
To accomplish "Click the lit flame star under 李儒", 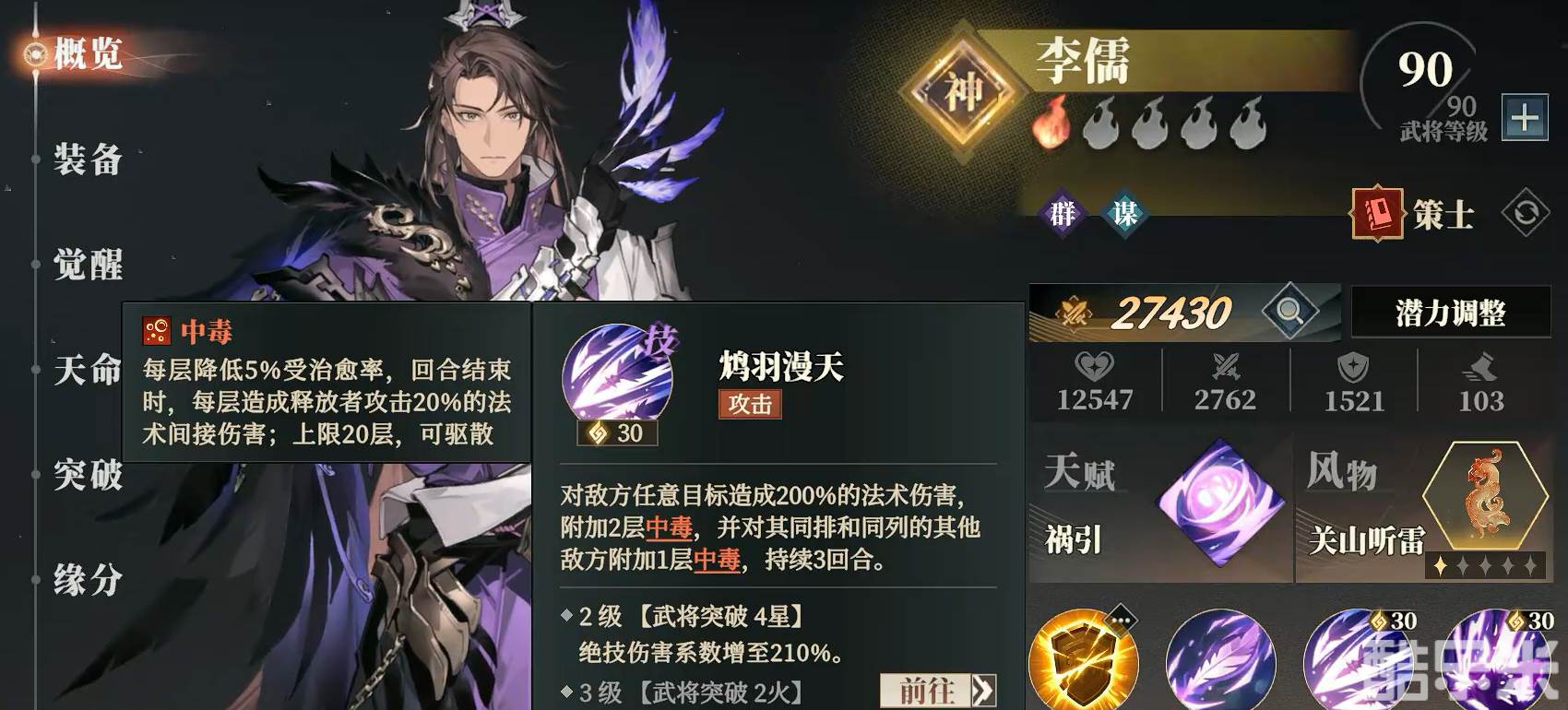I will pyautogui.click(x=1050, y=123).
